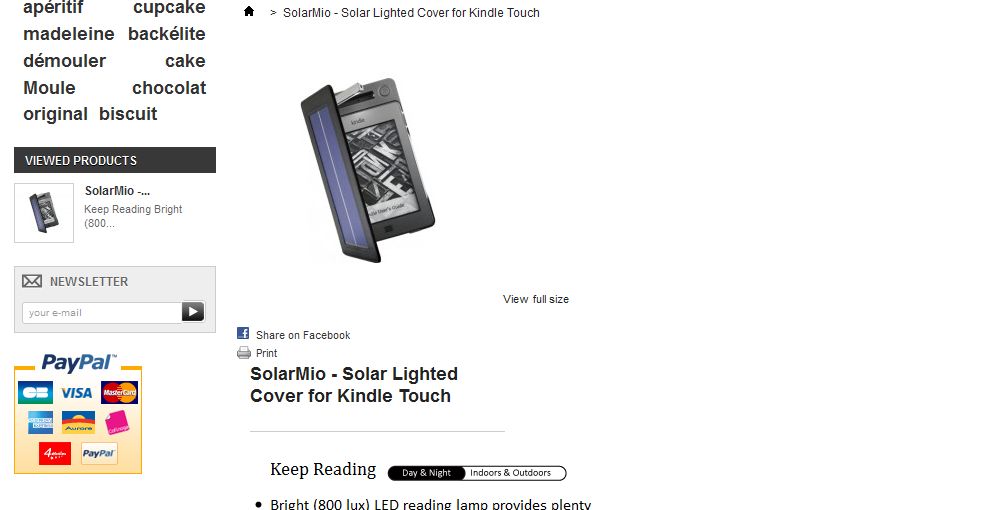Click the madeleine tag
Image resolution: width=1007 pixels, height=510 pixels.
point(69,33)
